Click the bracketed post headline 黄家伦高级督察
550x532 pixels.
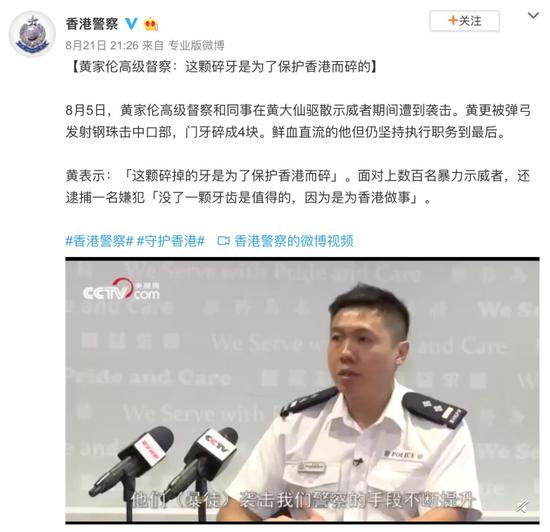[x=225, y=67]
